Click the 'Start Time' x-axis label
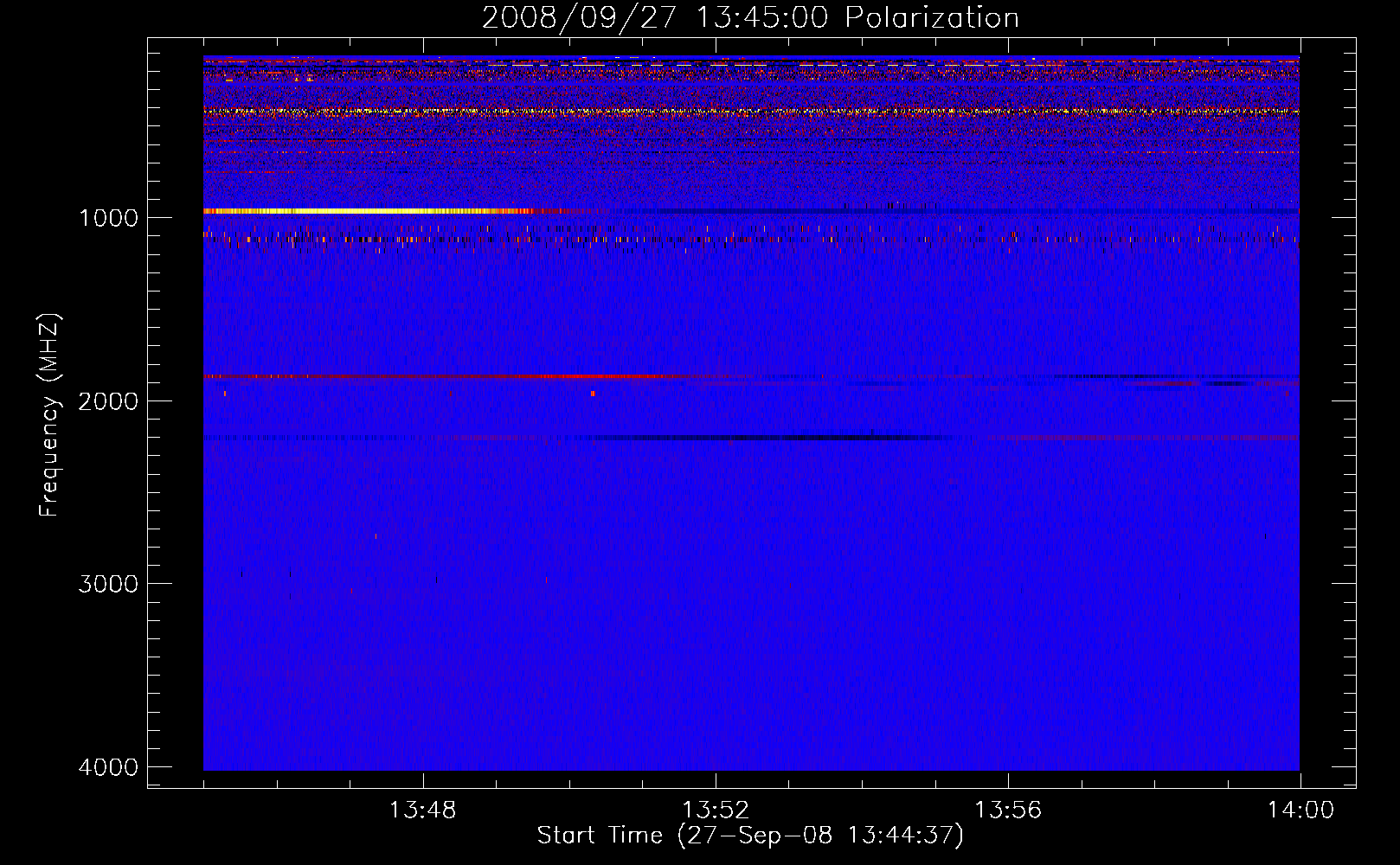This screenshot has height=865, width=1400. (x=749, y=836)
